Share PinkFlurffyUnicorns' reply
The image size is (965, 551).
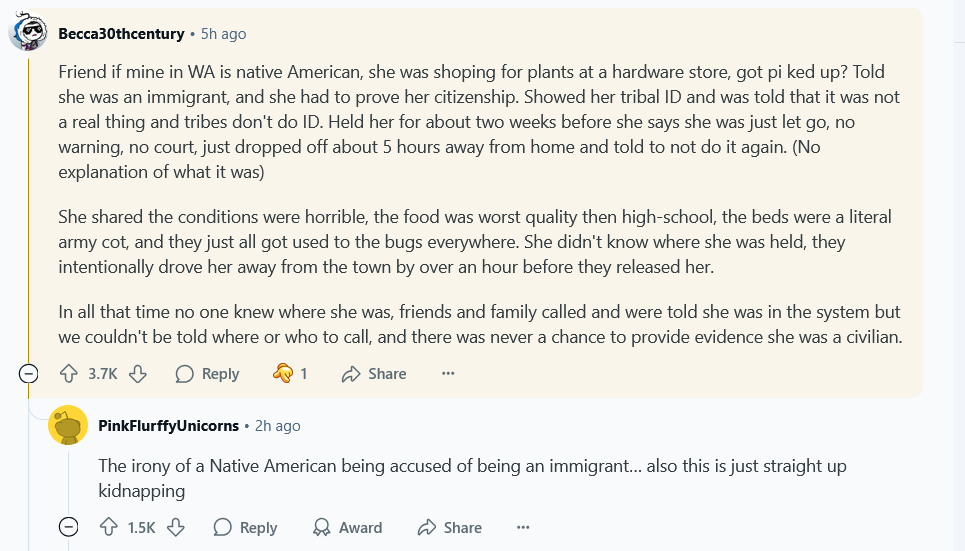[449, 527]
